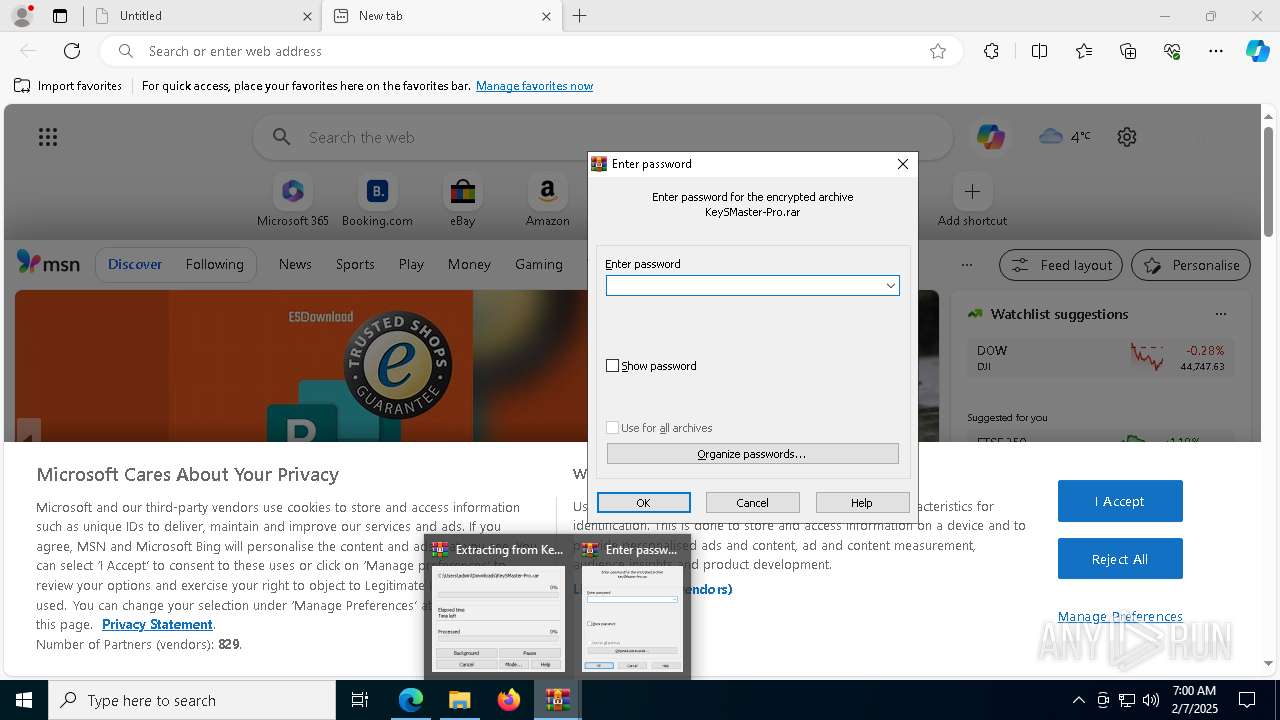This screenshot has width=1280, height=720.
Task: Open eBay shortcut tile
Action: pos(462,201)
